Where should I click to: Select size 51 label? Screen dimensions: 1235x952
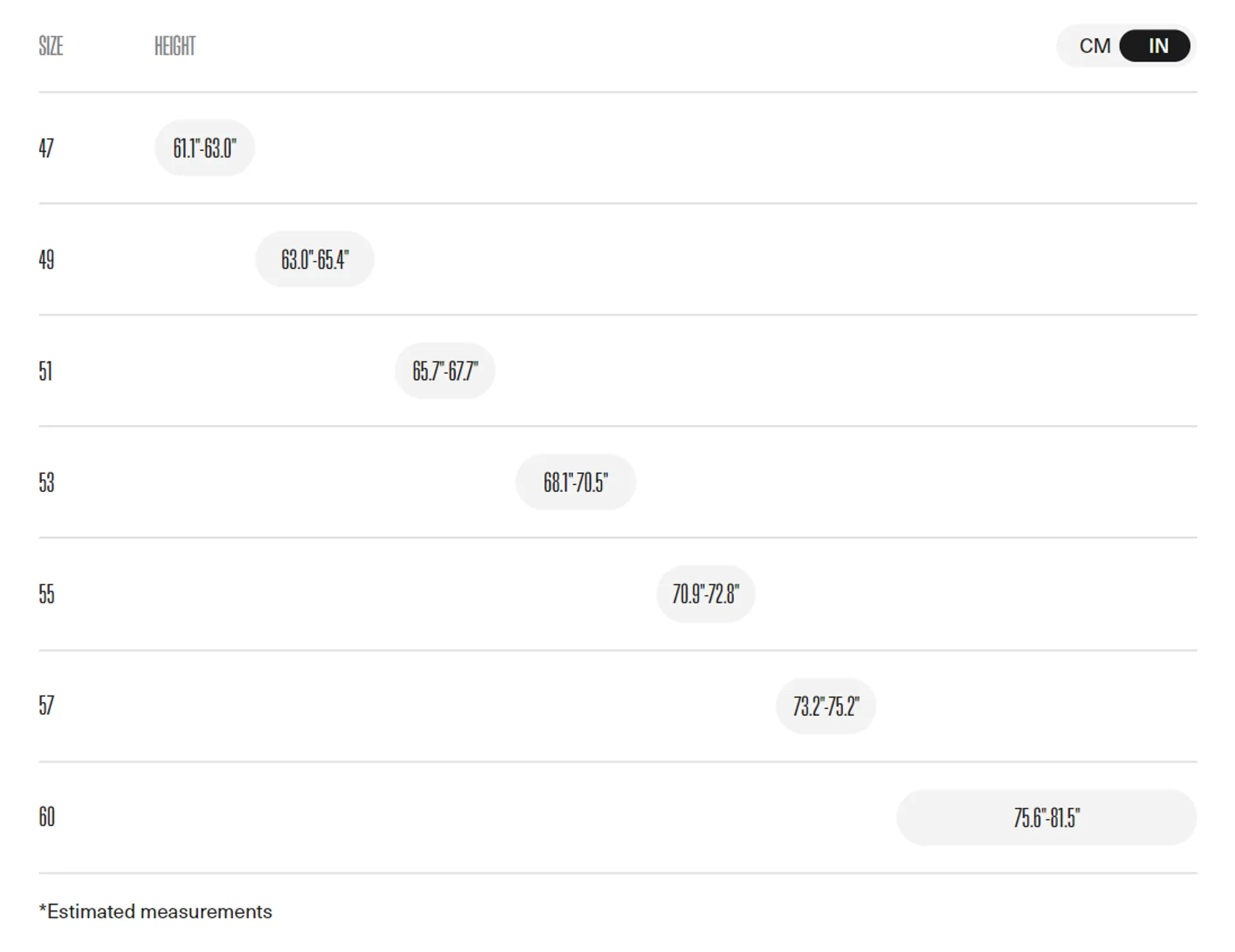coord(46,371)
